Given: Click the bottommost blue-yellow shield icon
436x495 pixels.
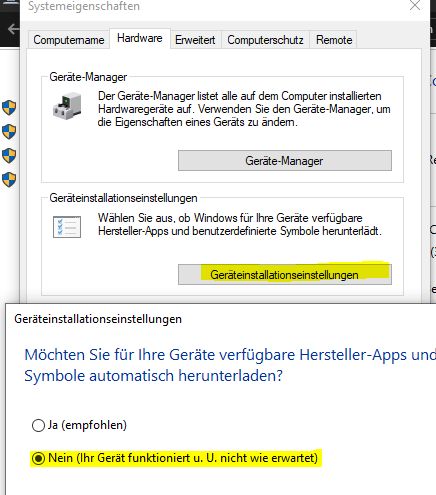Looking at the screenshot, I should [9, 180].
